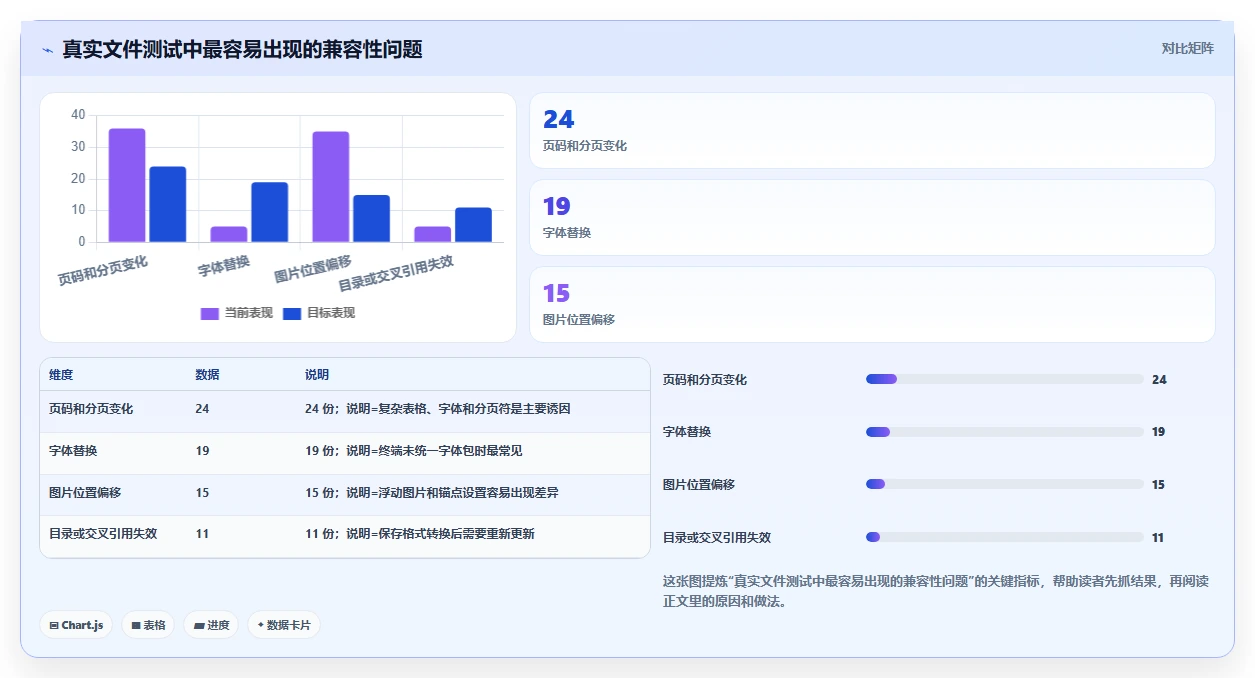Click the 对比矩阵 label in header
The height and width of the screenshot is (678, 1255).
pos(1187,48)
